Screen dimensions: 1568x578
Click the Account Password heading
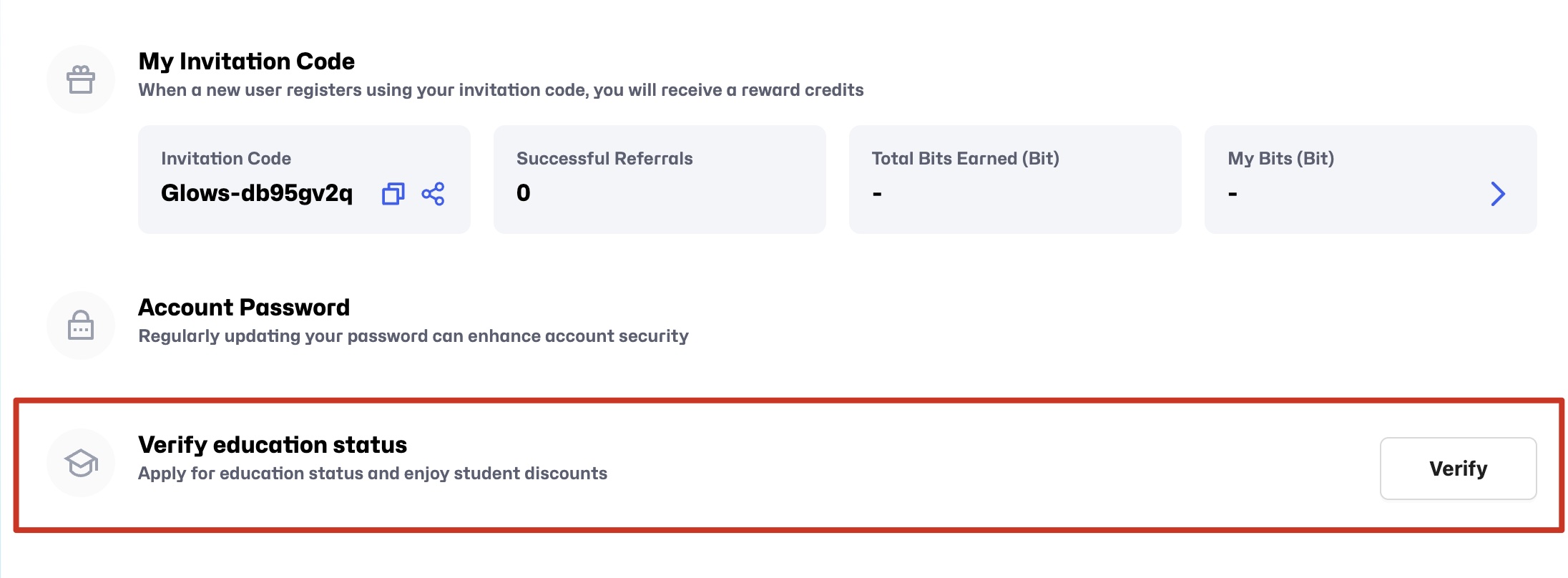coord(244,308)
